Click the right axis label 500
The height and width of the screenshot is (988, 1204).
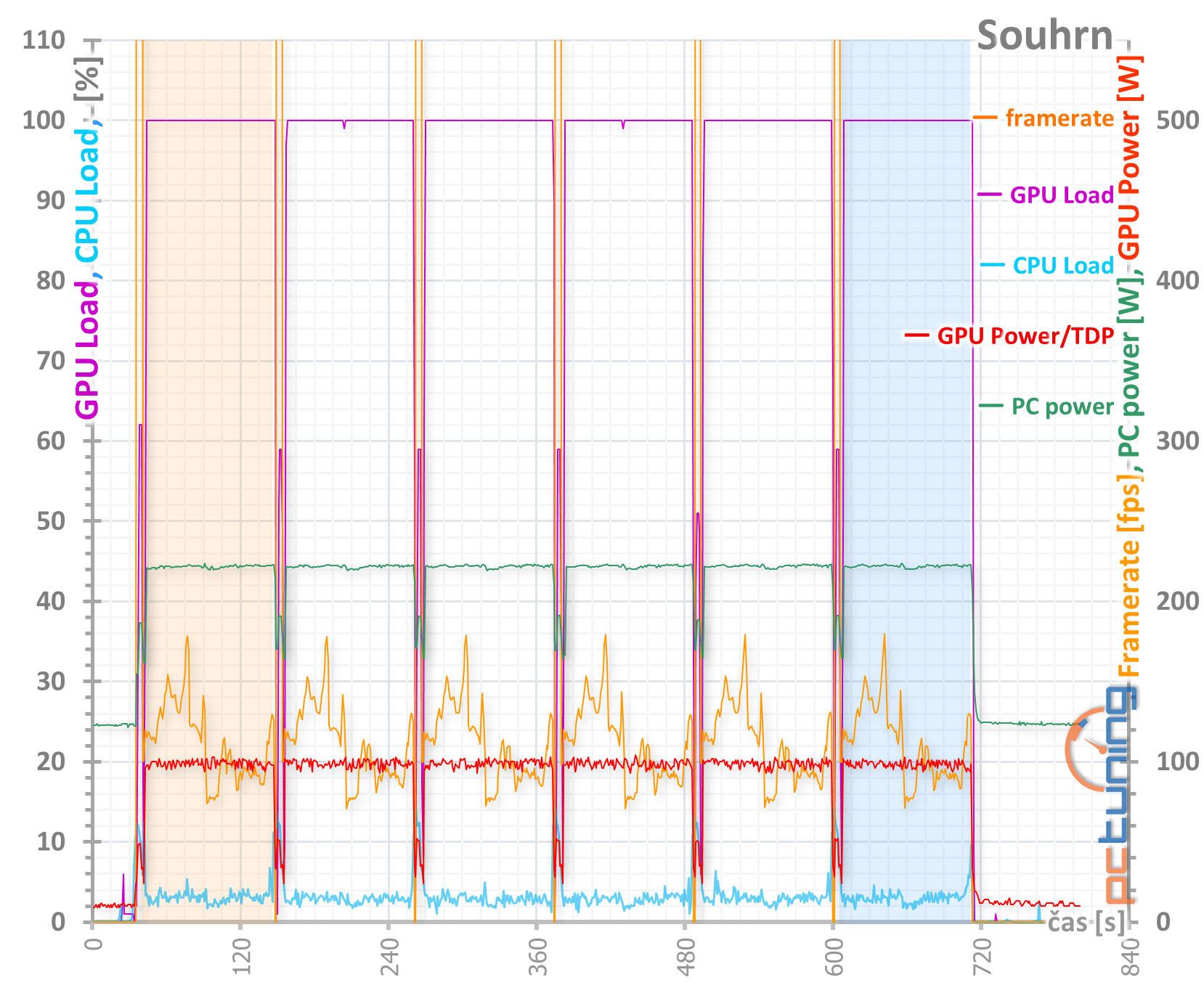point(1178,120)
